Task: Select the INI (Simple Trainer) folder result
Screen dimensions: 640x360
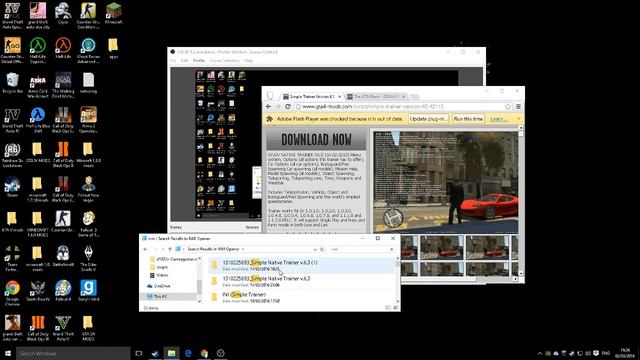Action: click(x=302, y=297)
